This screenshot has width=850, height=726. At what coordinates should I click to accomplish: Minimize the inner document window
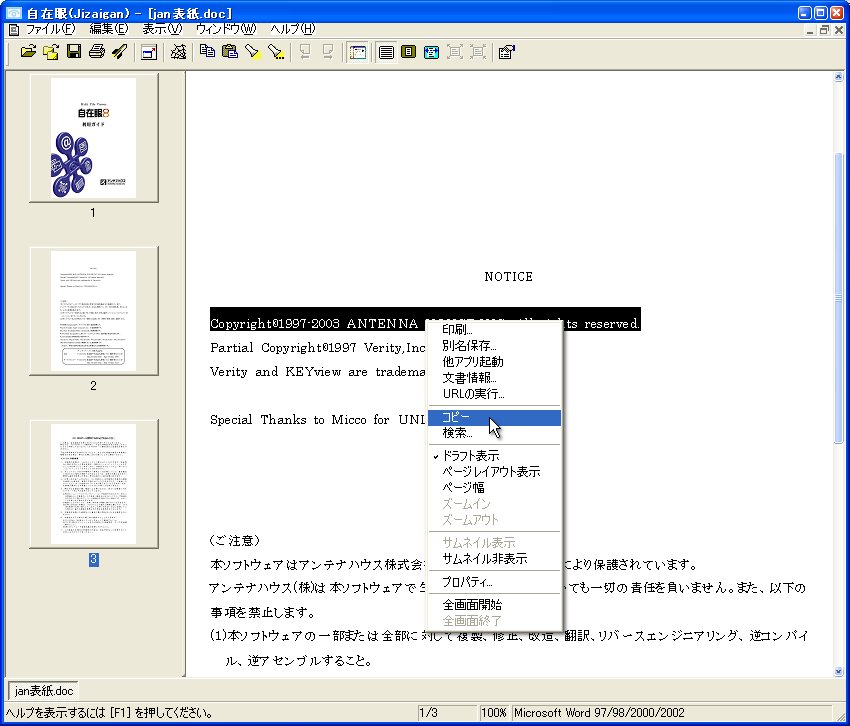coord(810,30)
